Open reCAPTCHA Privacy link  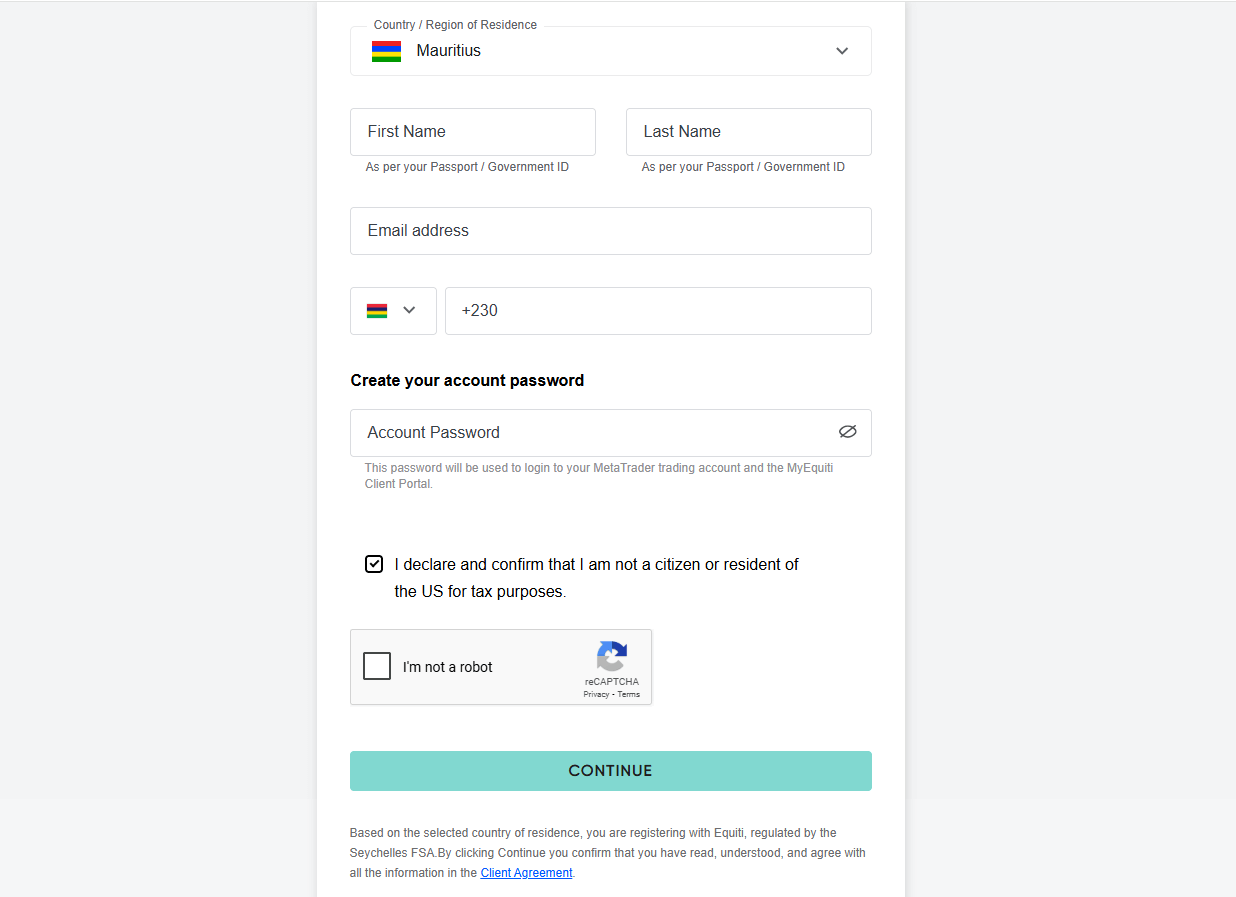[596, 694]
